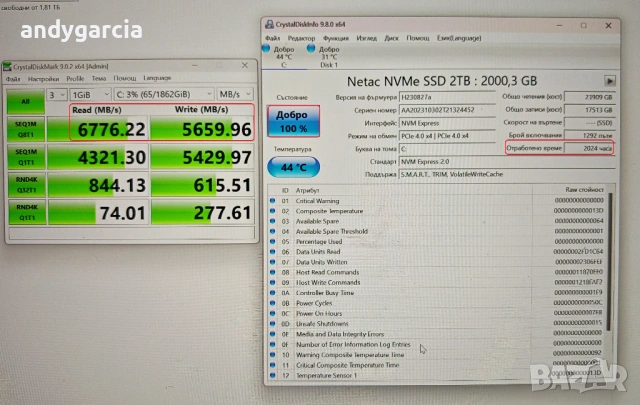Start the SEQ1M Q1T1 test

pyautogui.click(x=26, y=157)
